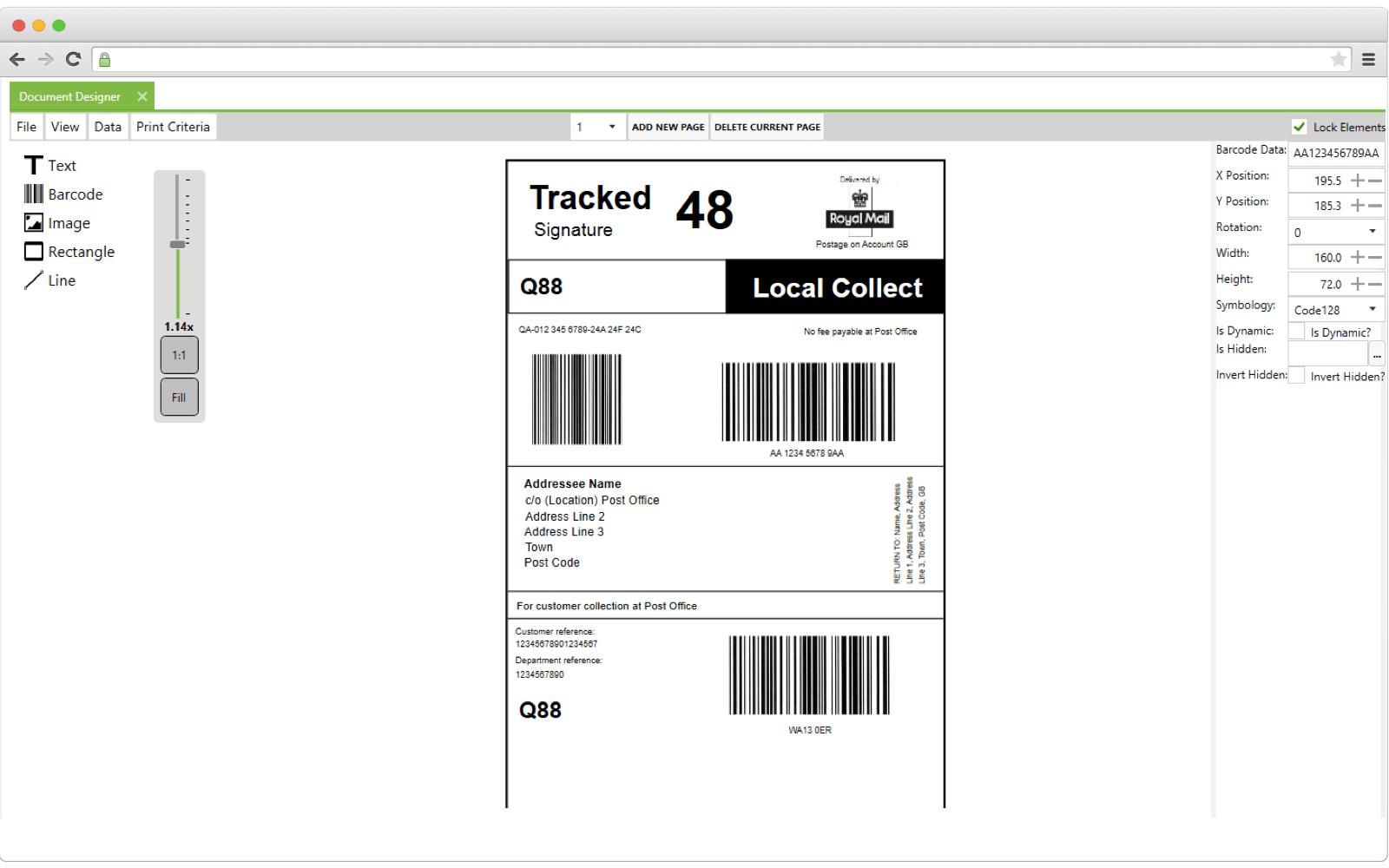This screenshot has width=1389, height=868.
Task: Select Addressee Name text
Action: [x=573, y=483]
